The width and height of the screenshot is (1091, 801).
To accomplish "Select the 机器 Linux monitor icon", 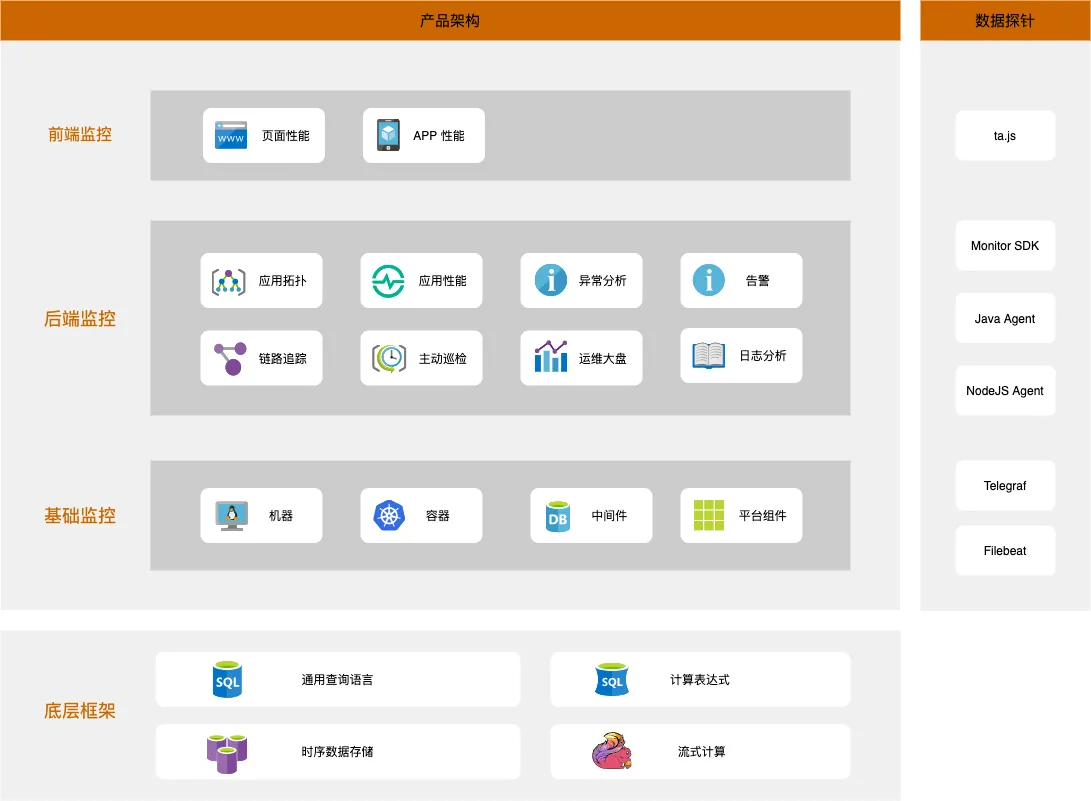I will 231,516.
